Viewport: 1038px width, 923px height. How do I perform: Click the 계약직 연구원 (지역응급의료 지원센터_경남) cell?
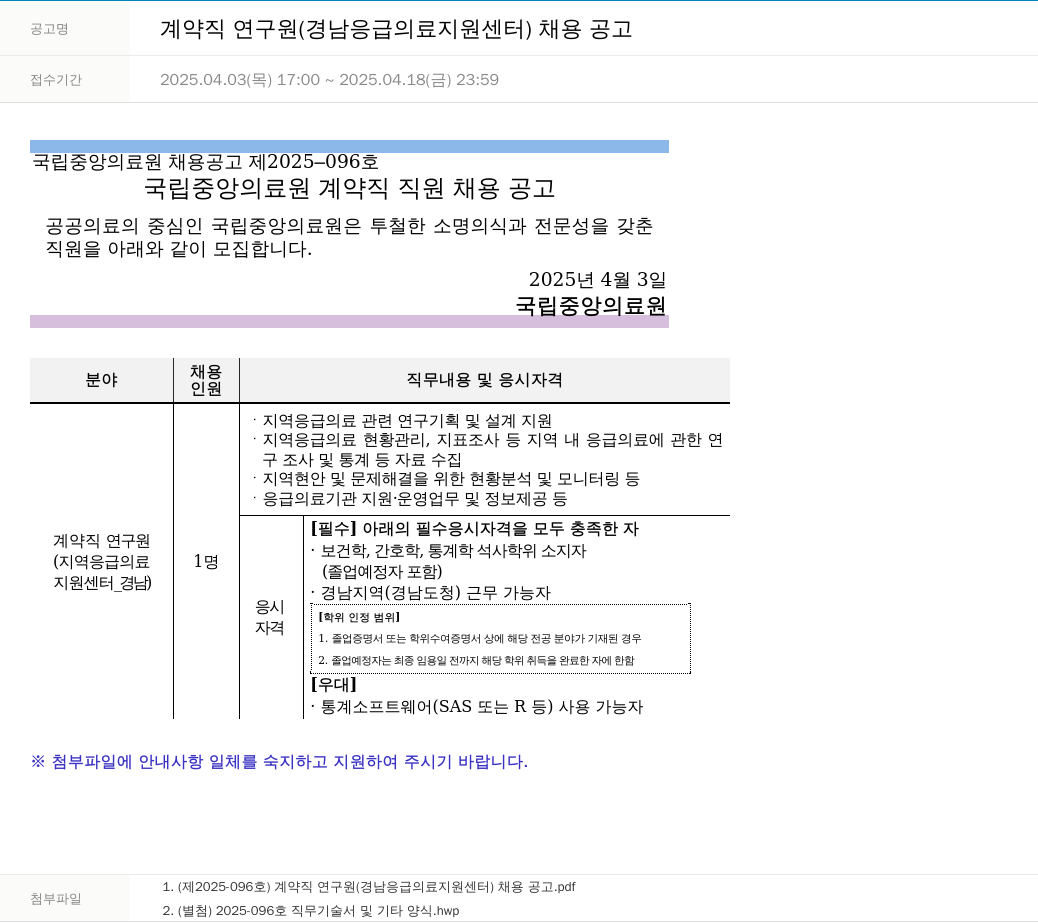click(102, 561)
